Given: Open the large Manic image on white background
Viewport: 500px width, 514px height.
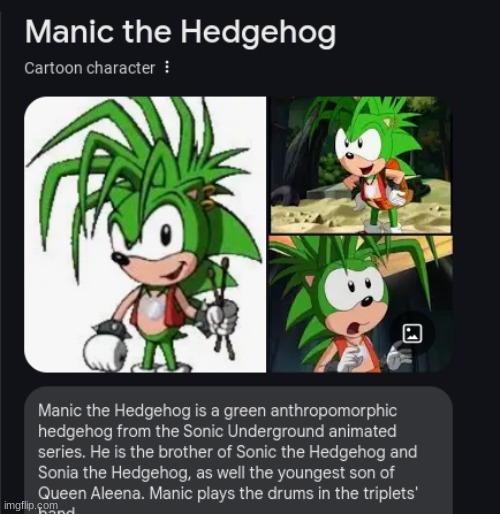Looking at the screenshot, I should coord(145,234).
